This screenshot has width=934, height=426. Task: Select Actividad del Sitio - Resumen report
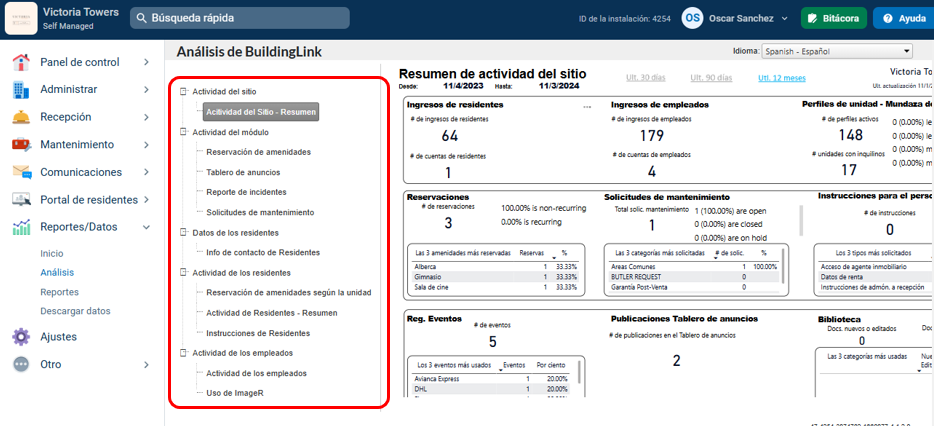261,112
